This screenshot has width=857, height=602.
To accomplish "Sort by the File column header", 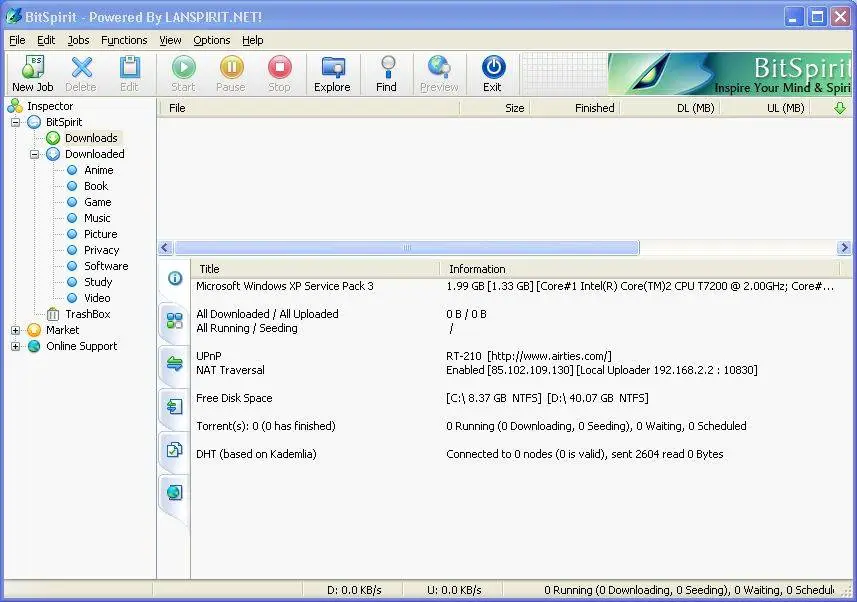I will click(x=309, y=108).
